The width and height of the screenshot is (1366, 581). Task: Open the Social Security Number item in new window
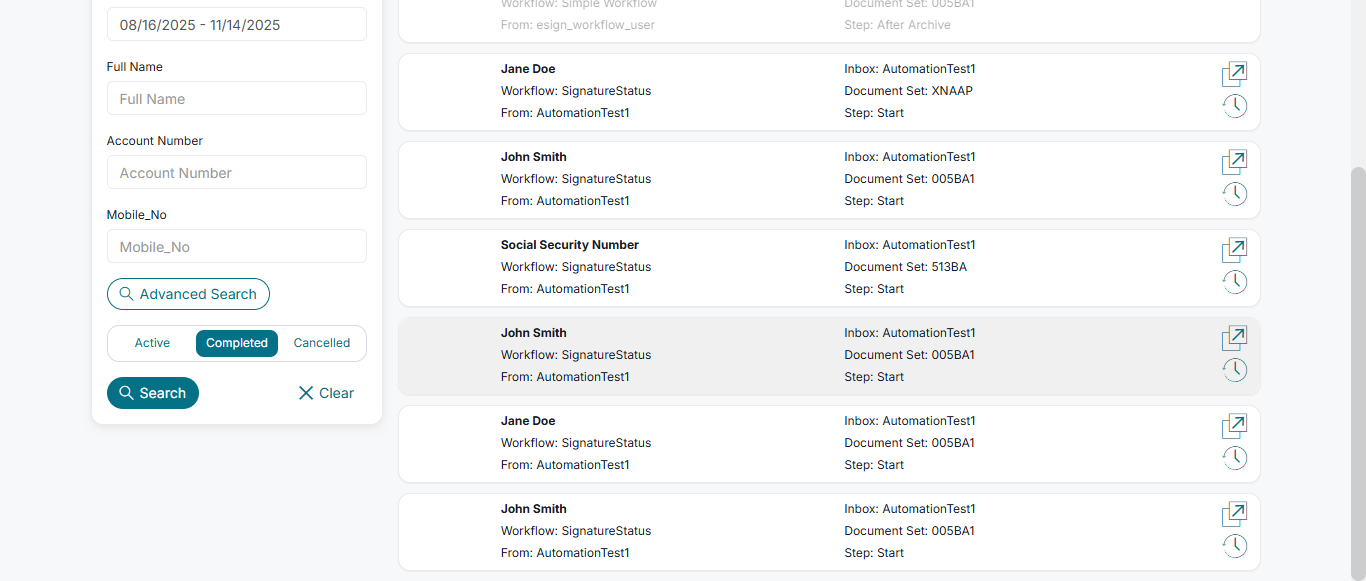click(1234, 251)
